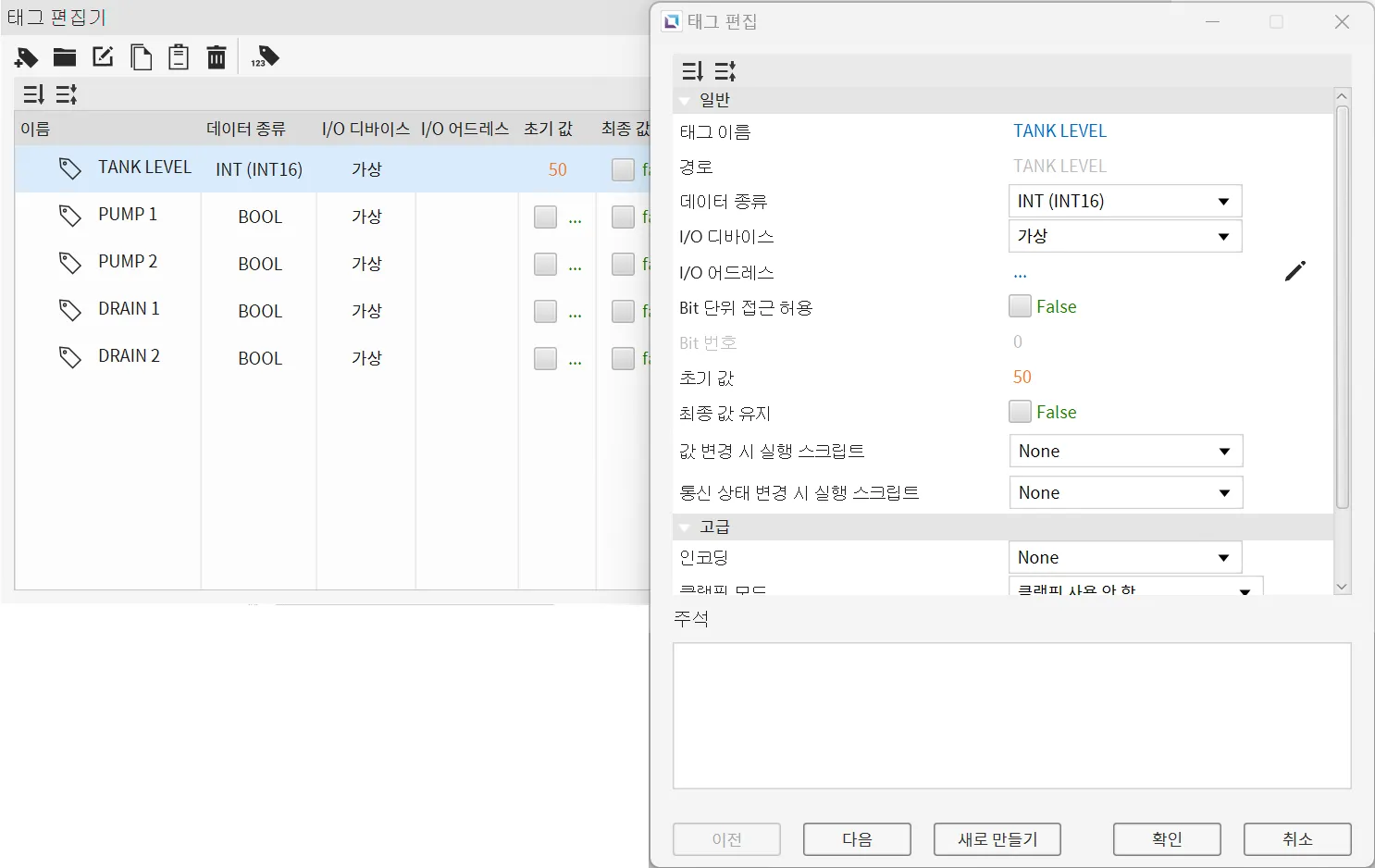Enable the Bit 단위 접근 허용 checkbox
Viewport: 1375px width, 868px height.
pos(1020,306)
